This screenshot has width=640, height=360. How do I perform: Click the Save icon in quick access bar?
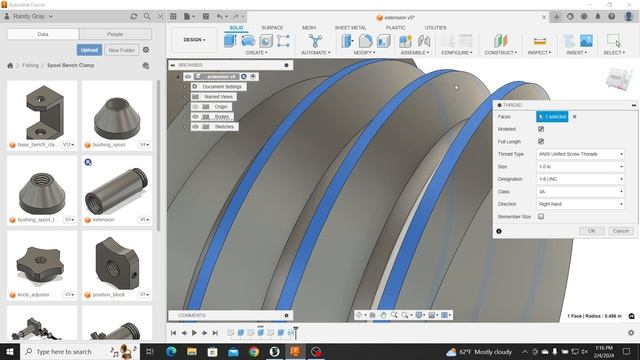[x=206, y=16]
